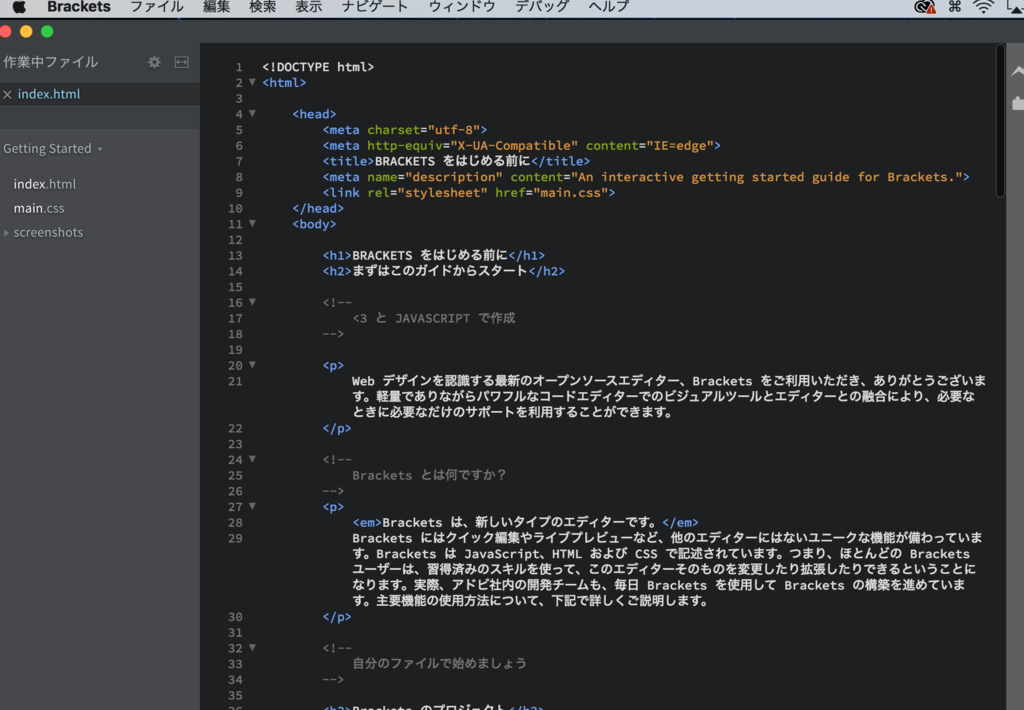Image resolution: width=1024 pixels, height=710 pixels.
Task: Click line number 13 in the gutter
Action: (x=235, y=255)
